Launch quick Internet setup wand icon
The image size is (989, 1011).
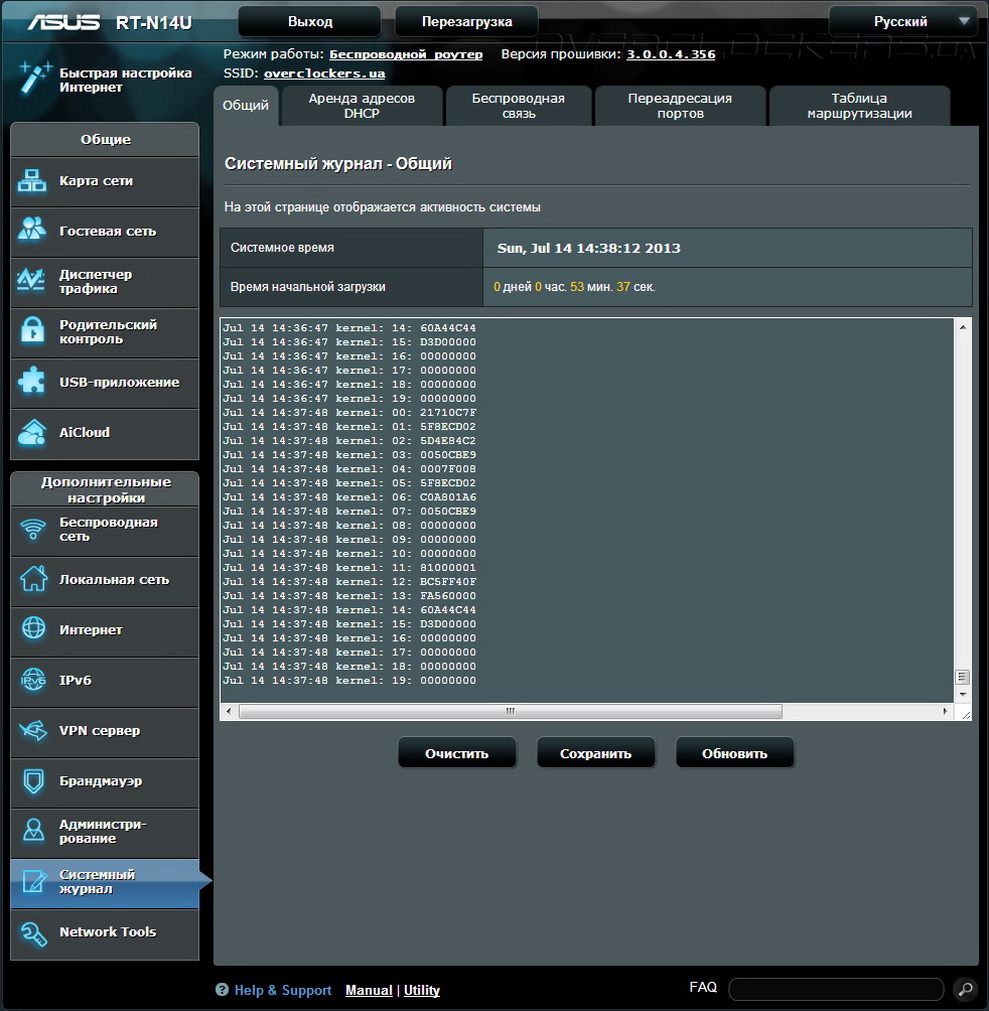pos(35,78)
